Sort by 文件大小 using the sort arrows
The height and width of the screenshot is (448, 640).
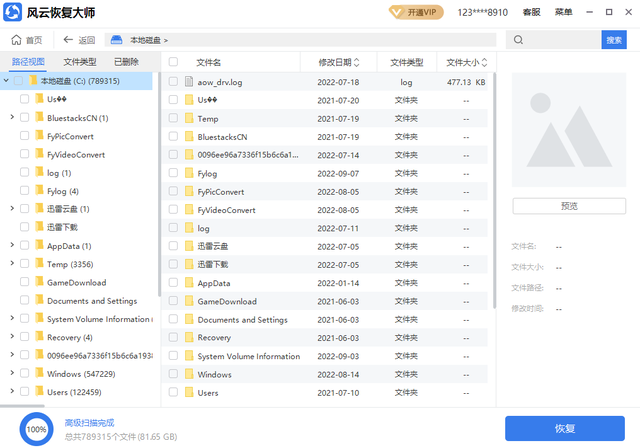pyautogui.click(x=484, y=62)
